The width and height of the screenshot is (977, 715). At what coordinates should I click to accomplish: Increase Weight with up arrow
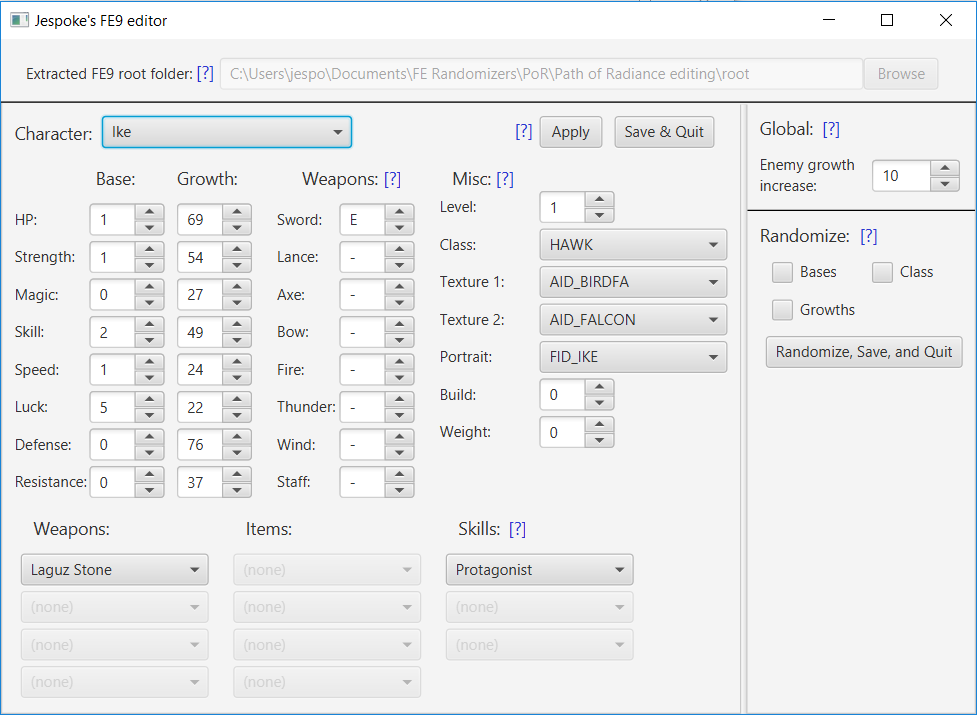click(x=599, y=424)
